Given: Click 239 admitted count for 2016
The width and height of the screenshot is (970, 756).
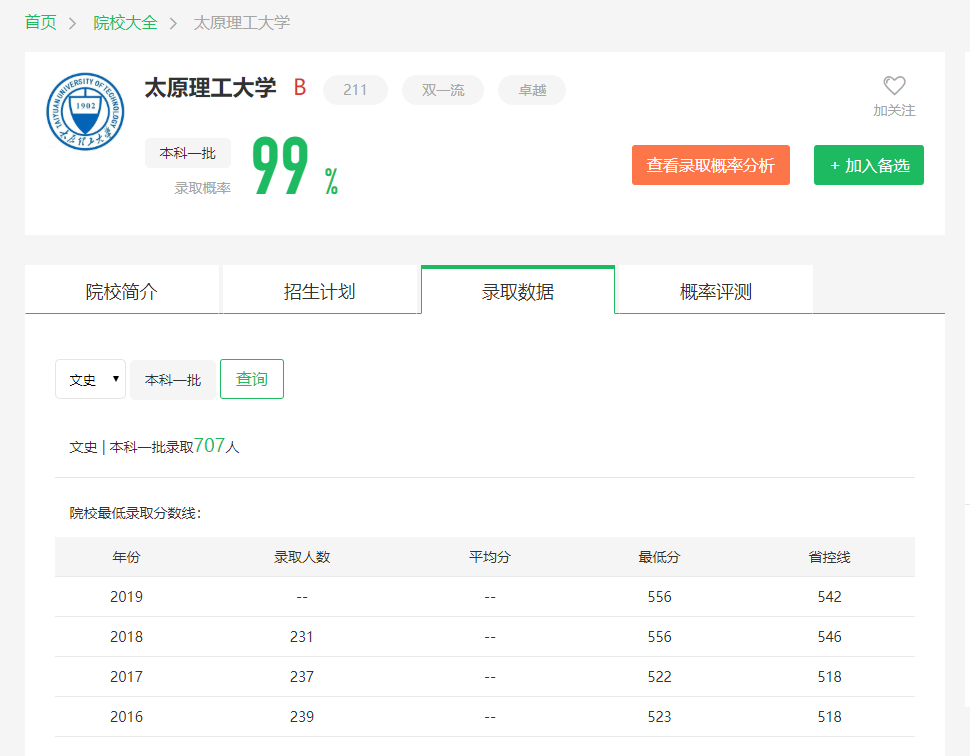Looking at the screenshot, I should 302,717.
